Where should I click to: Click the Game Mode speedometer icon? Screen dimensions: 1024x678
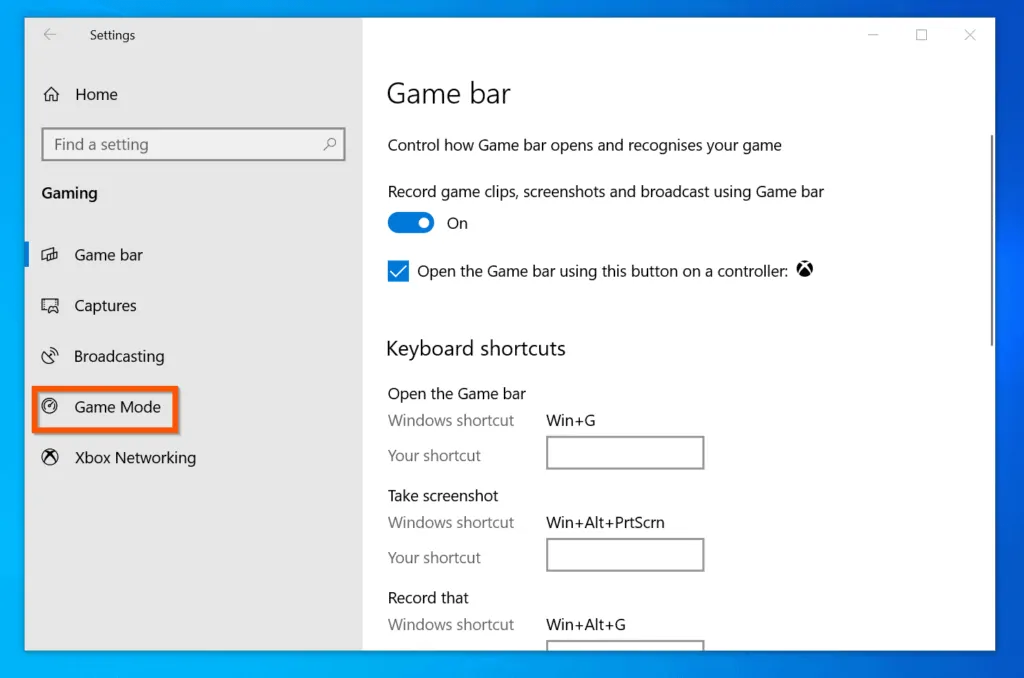pyautogui.click(x=49, y=408)
